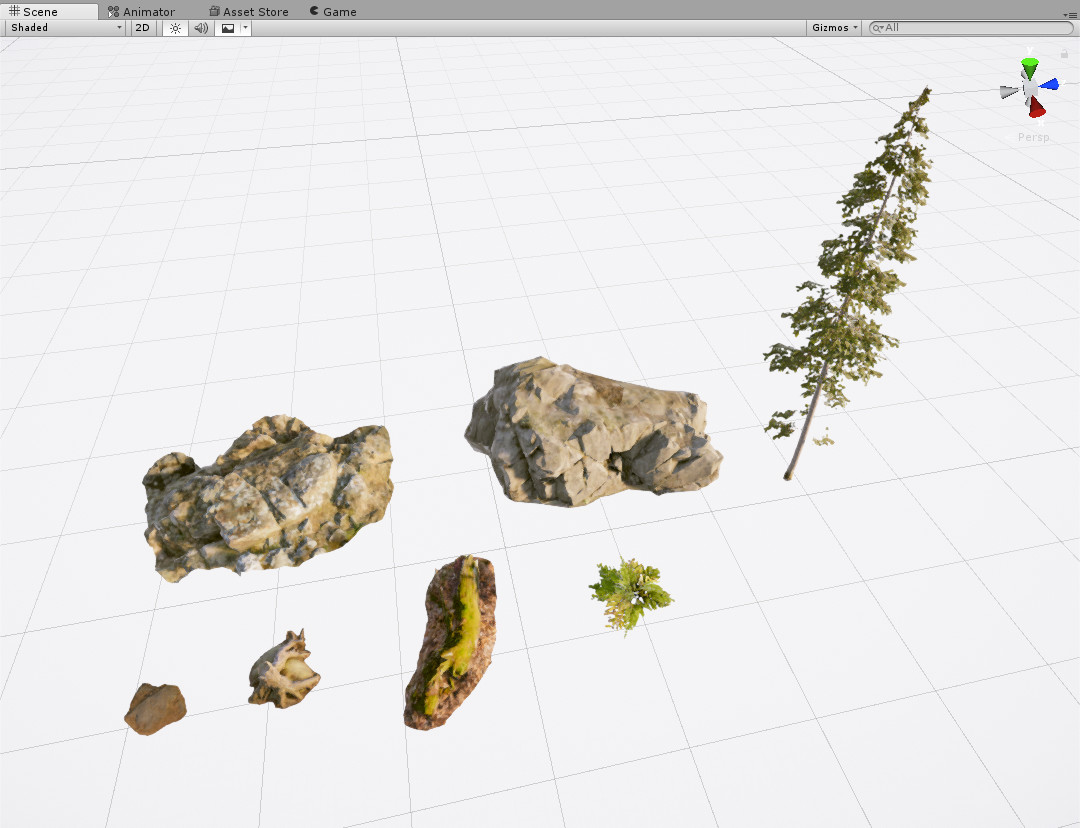This screenshot has height=828, width=1080.
Task: Click the magnifier icon in the search bar
Action: [x=878, y=28]
